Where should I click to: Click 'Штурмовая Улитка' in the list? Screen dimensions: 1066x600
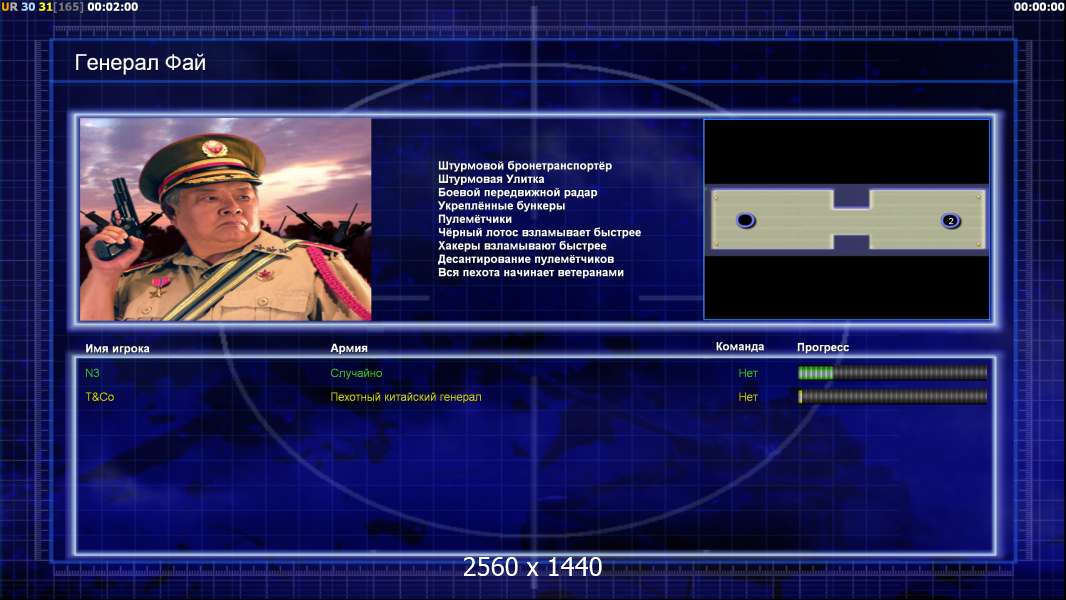click(491, 179)
